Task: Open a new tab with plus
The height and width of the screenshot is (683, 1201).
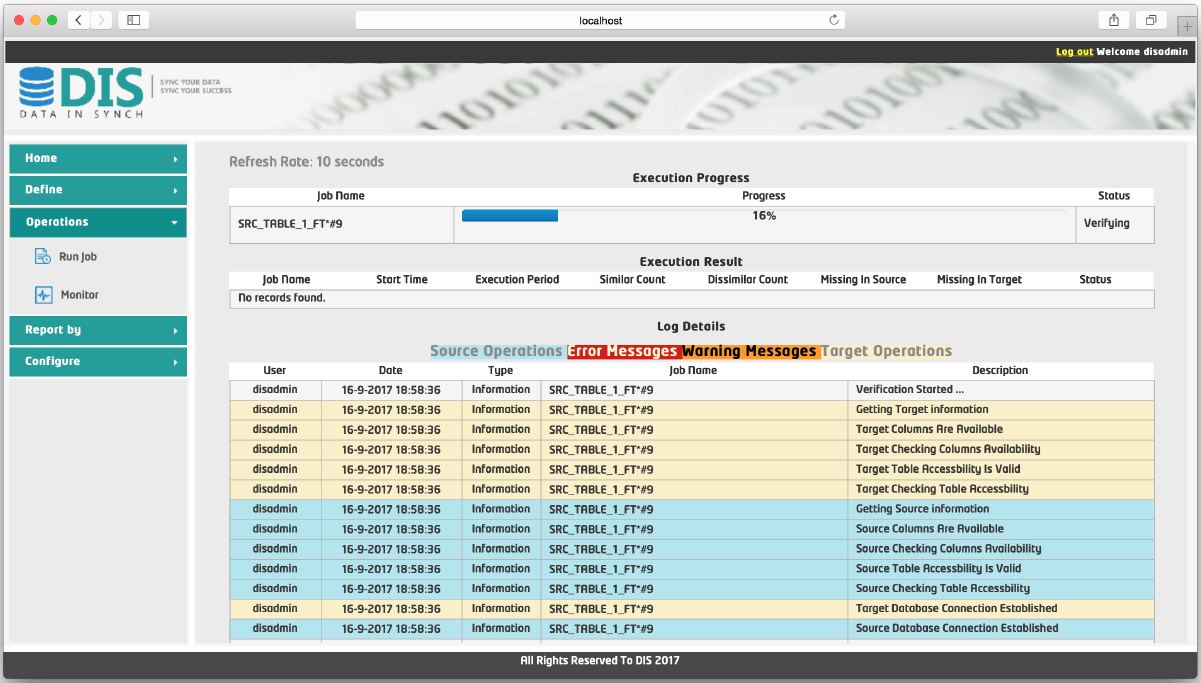Action: (x=1188, y=27)
